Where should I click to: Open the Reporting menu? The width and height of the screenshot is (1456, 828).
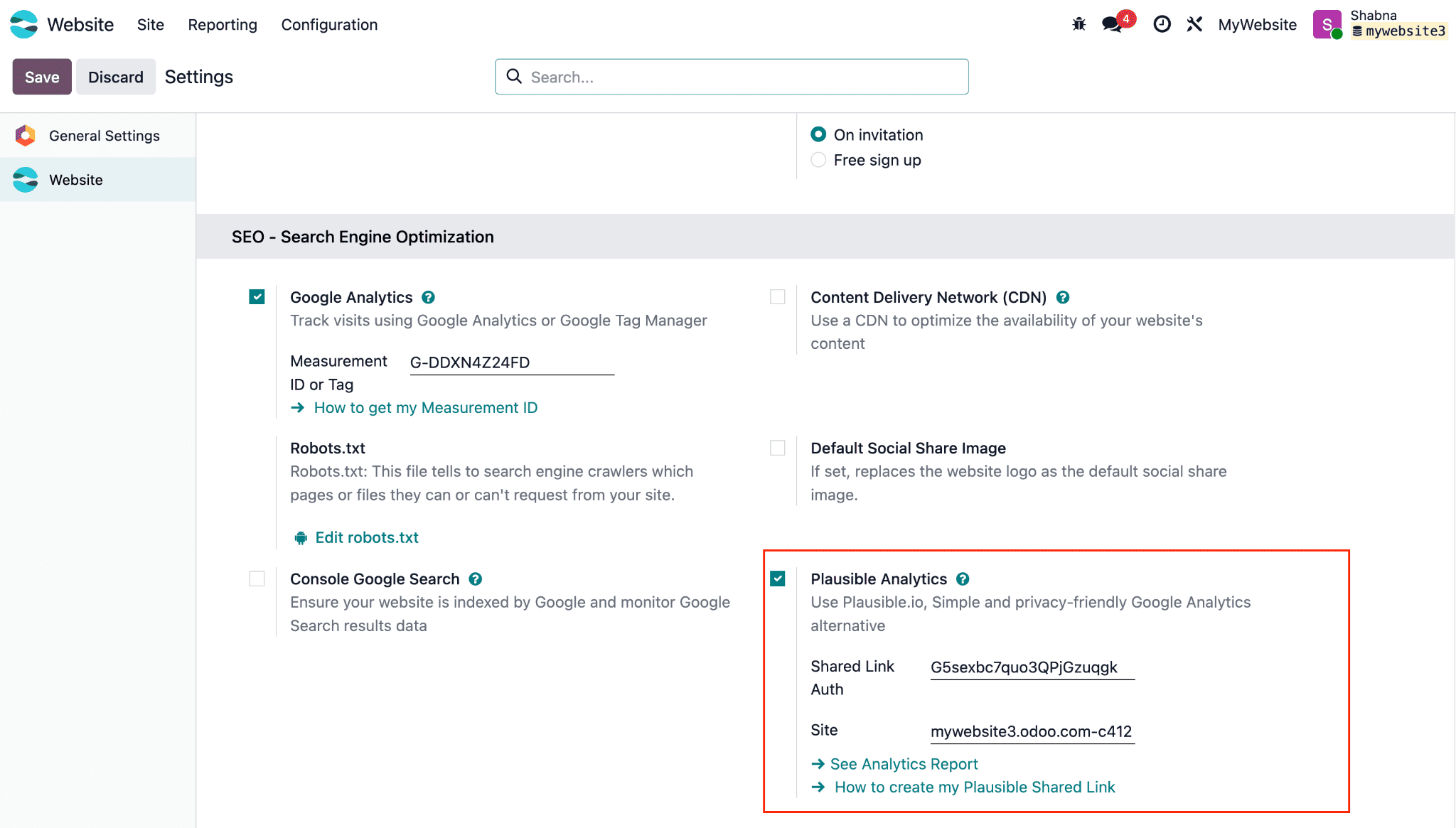coord(223,25)
